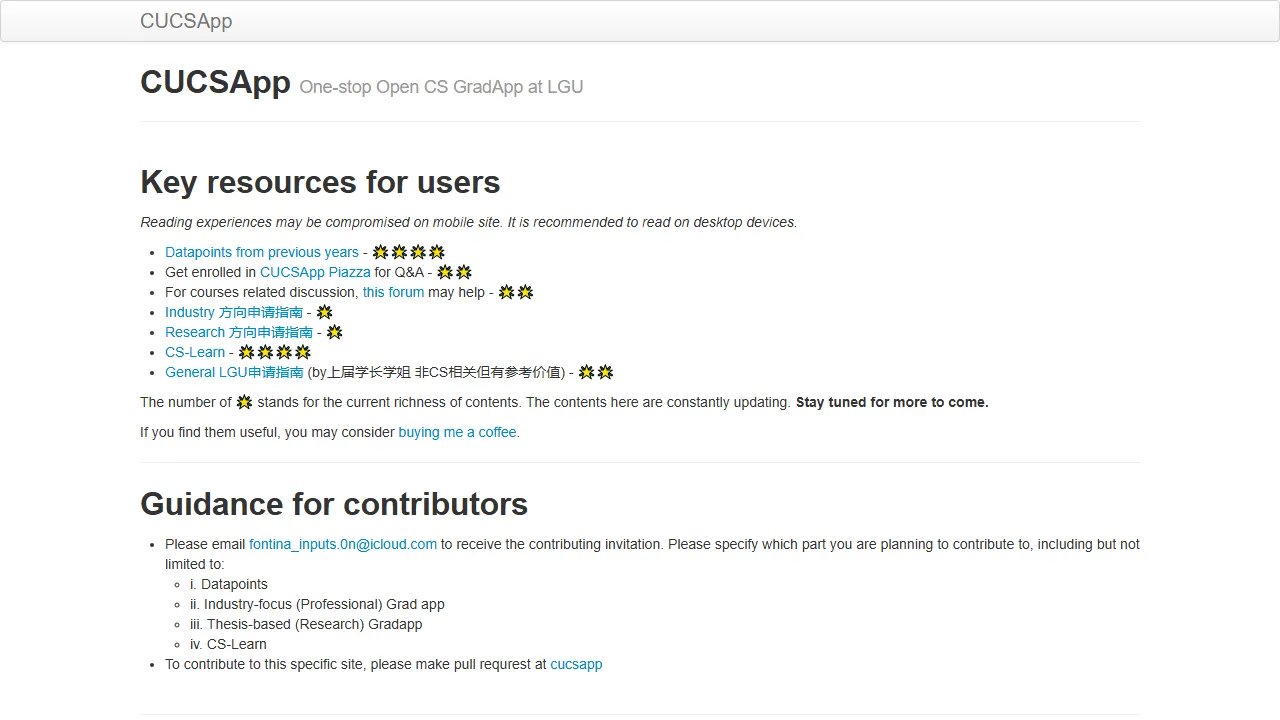Click the "Key resources for users" heading
This screenshot has width=1280, height=720.
(x=320, y=182)
